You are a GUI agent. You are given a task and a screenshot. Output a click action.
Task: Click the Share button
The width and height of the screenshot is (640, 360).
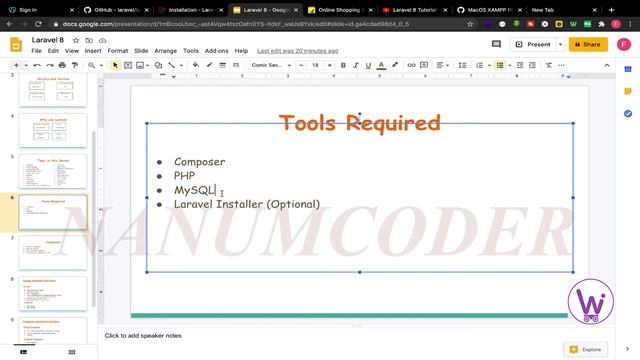588,44
